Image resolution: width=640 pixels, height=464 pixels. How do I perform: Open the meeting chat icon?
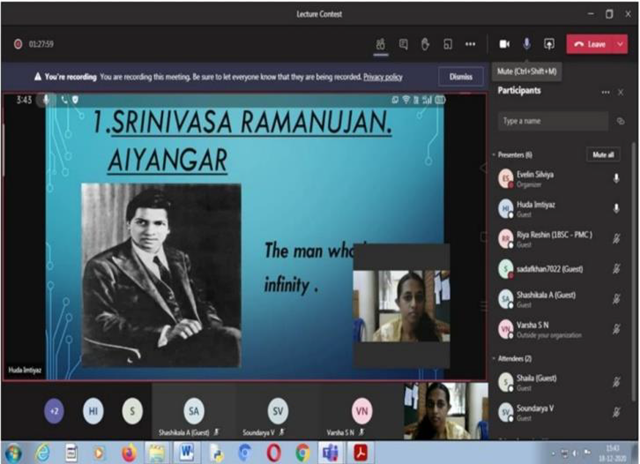click(403, 44)
